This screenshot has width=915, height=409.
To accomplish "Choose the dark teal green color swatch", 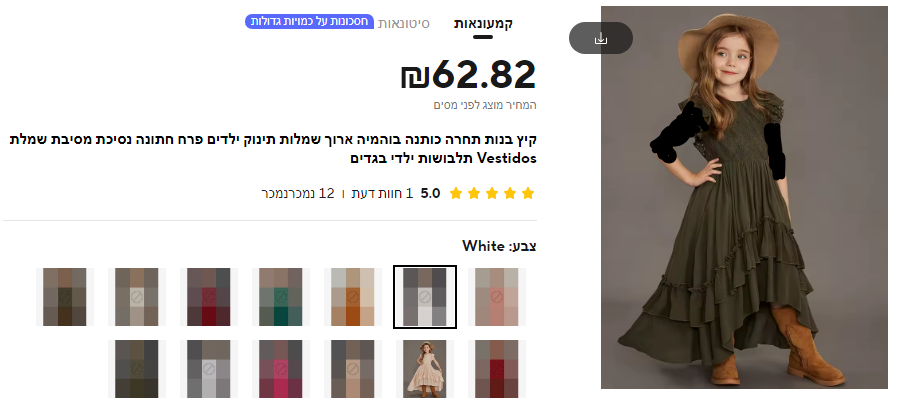I will (x=281, y=297).
